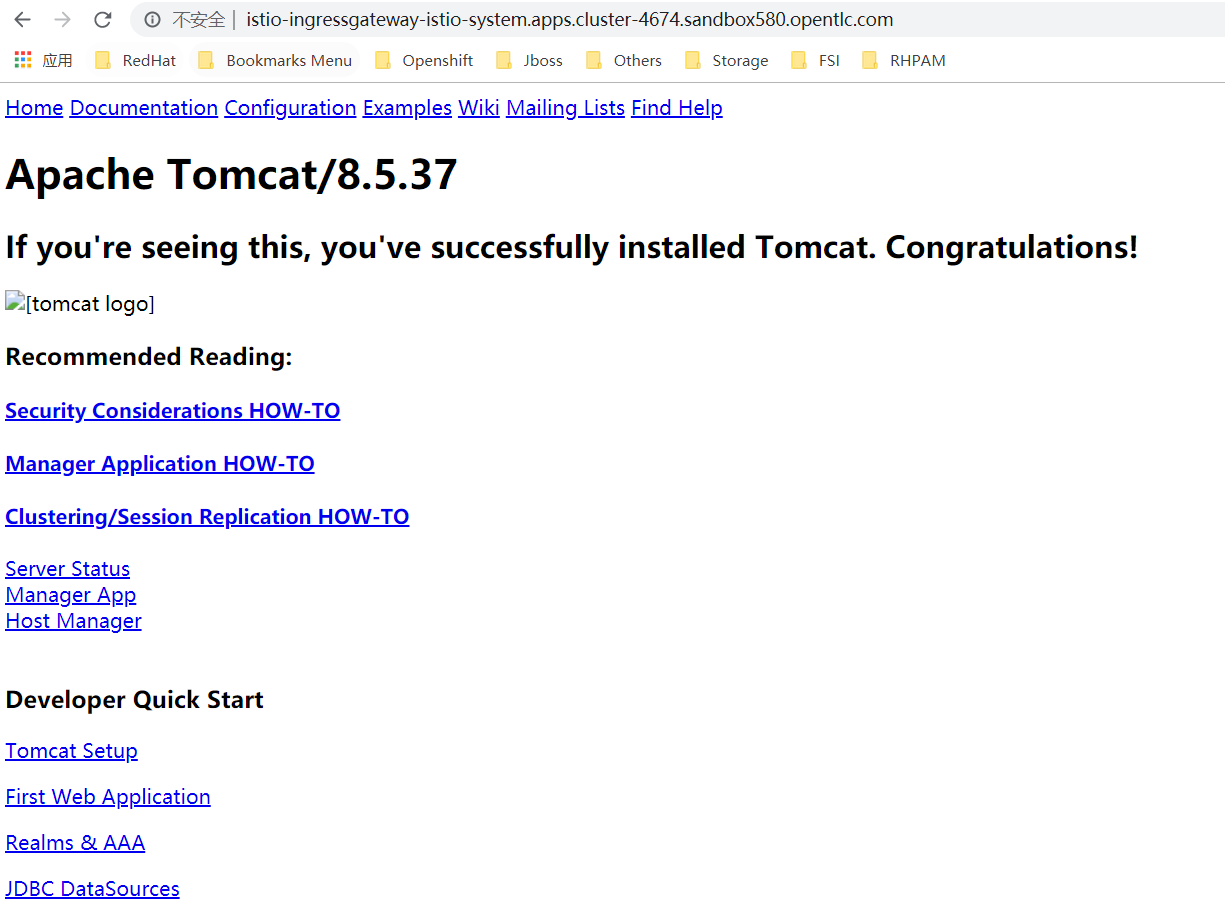Open the Tomcat Setup guide
Image resolution: width=1225 pixels, height=914 pixels.
71,751
